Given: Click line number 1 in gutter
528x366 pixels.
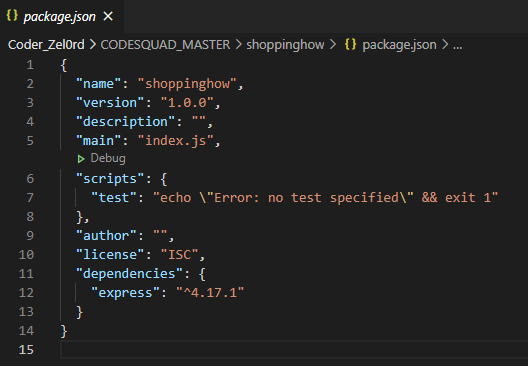Looking at the screenshot, I should (x=30, y=65).
